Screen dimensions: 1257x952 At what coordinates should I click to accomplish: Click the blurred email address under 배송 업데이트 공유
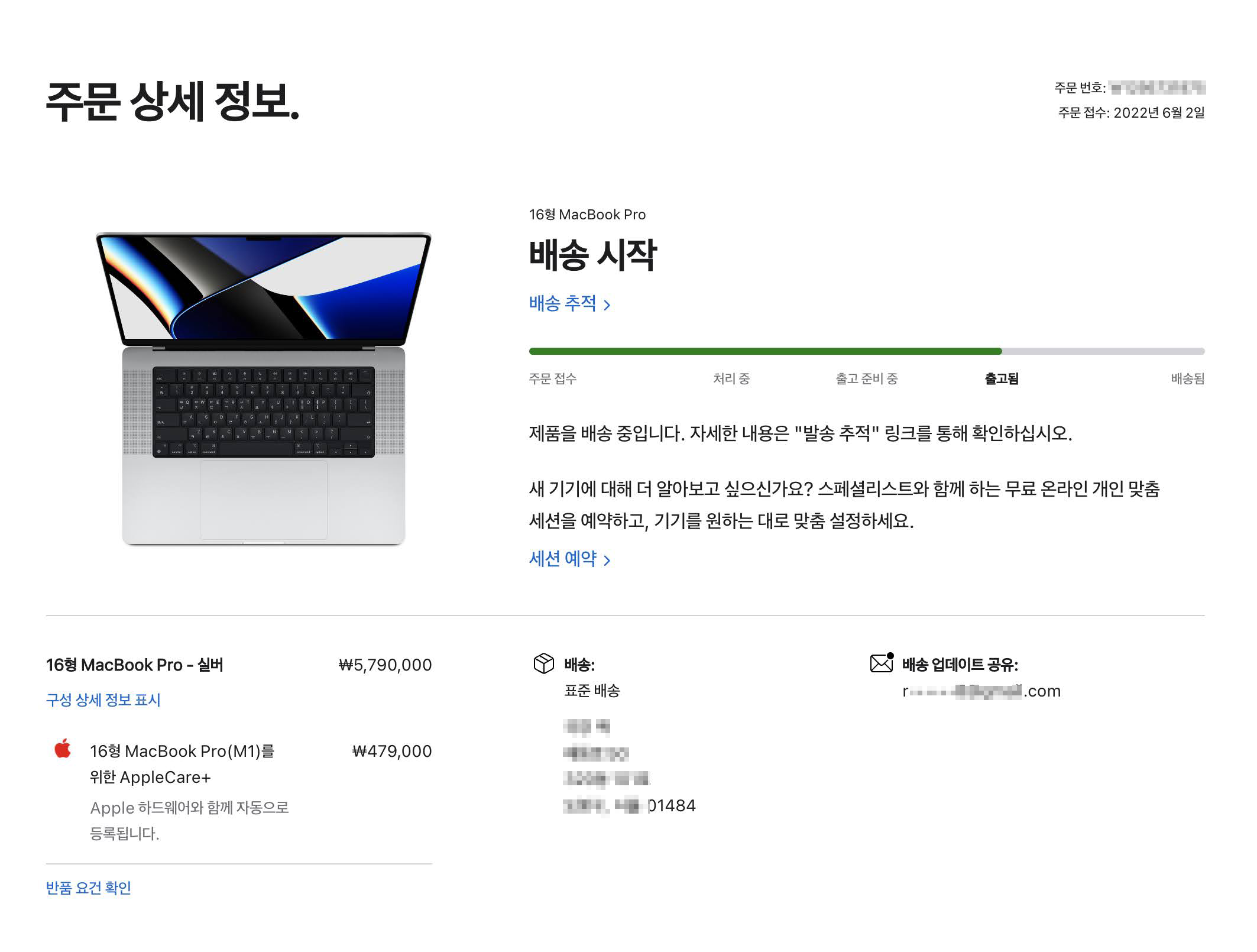tap(981, 691)
